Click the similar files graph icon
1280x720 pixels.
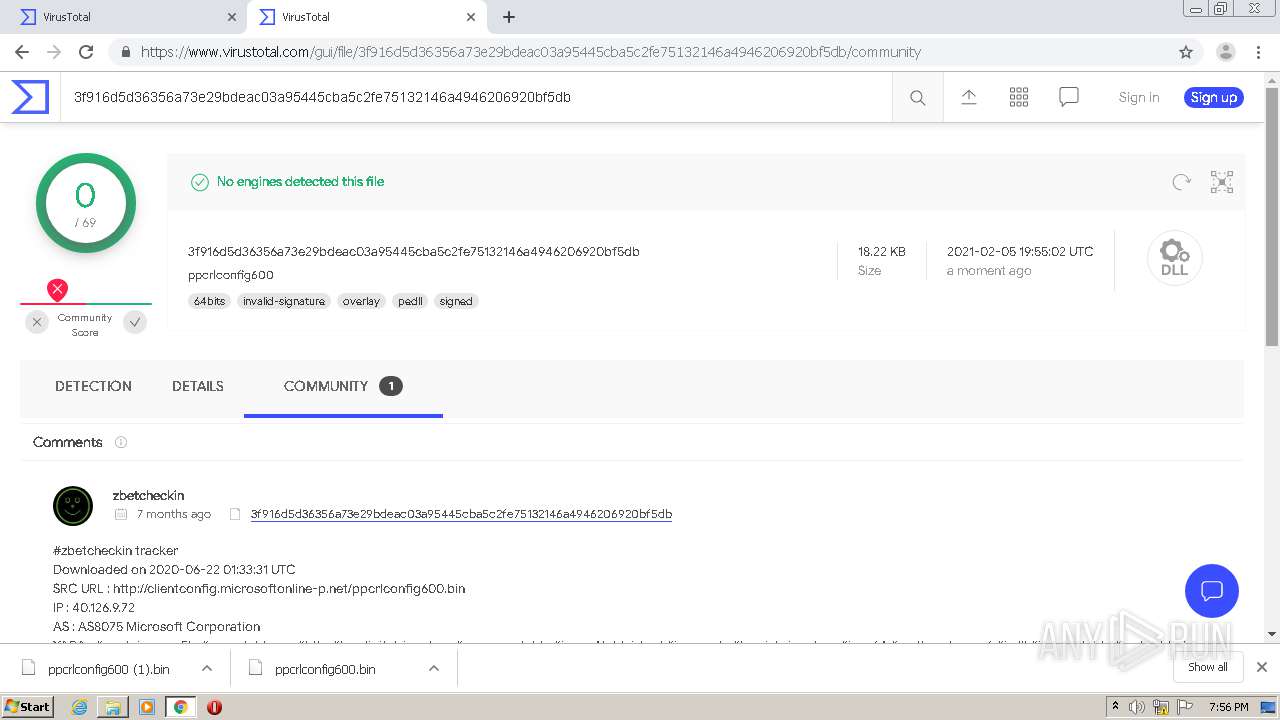1222,181
